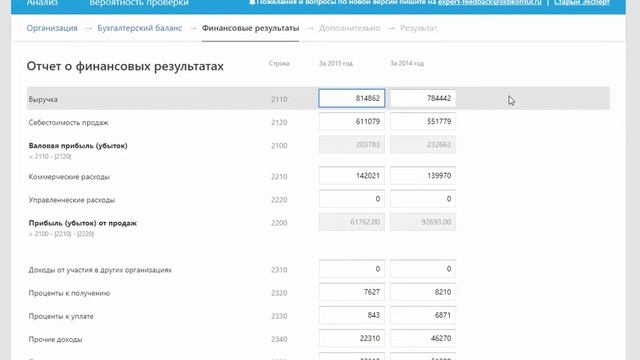Click Проценты к получению 2014 field 8210

coord(423,292)
